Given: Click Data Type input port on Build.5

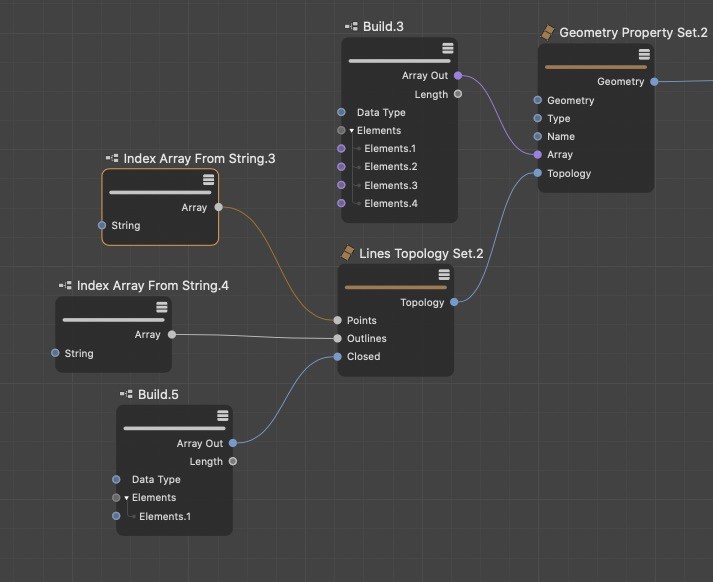Looking at the screenshot, I should 116,479.
